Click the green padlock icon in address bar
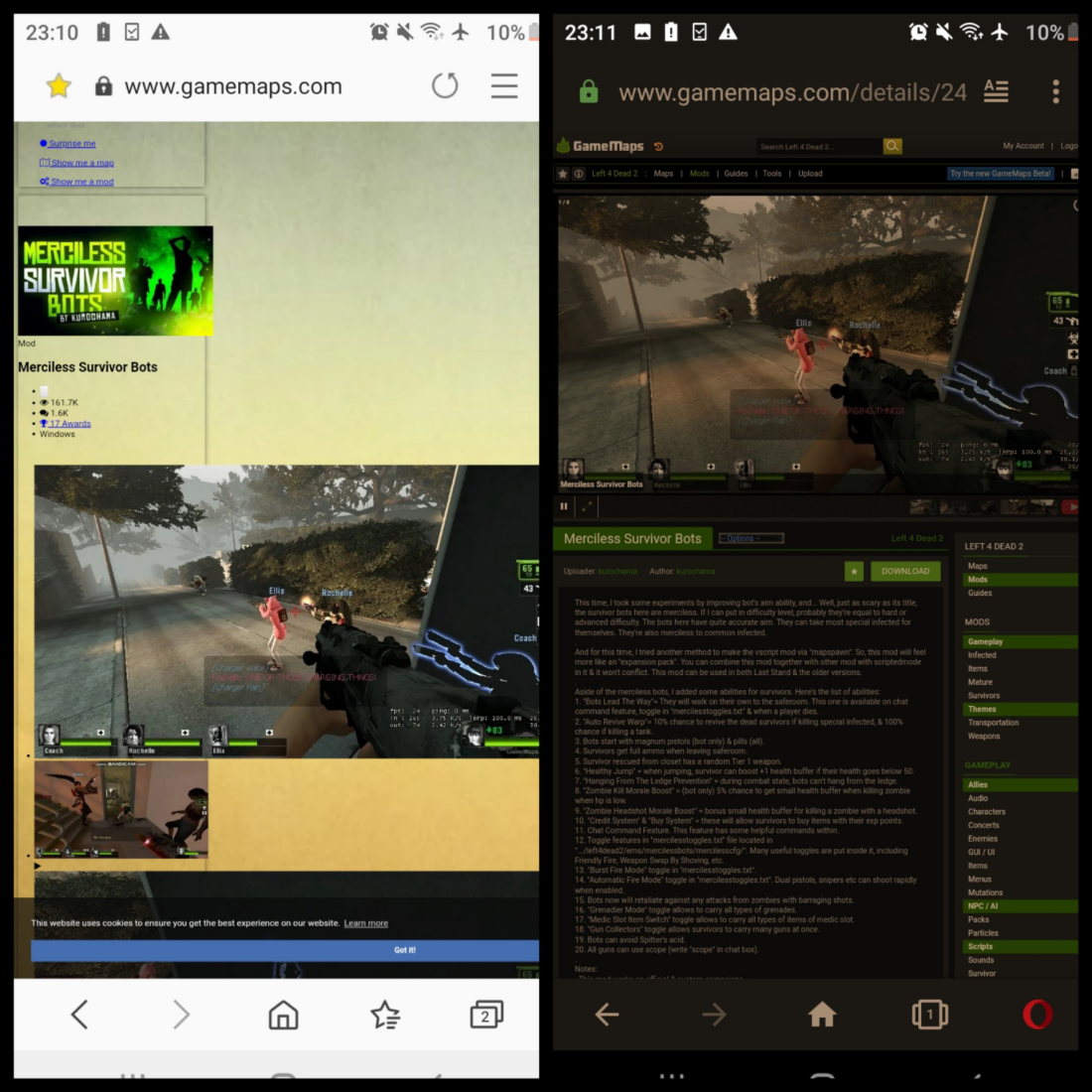 click(x=588, y=90)
